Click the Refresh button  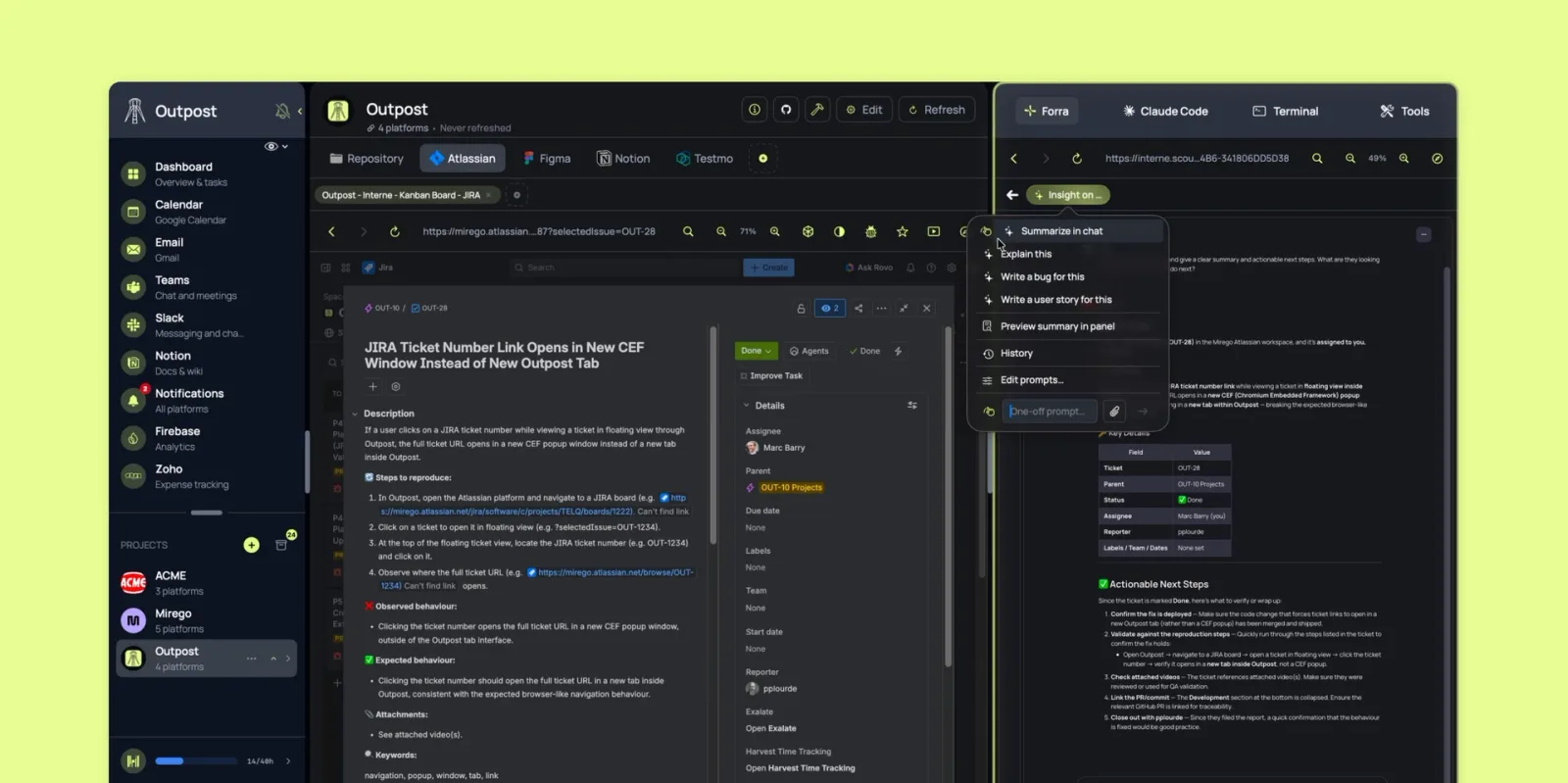coord(937,110)
